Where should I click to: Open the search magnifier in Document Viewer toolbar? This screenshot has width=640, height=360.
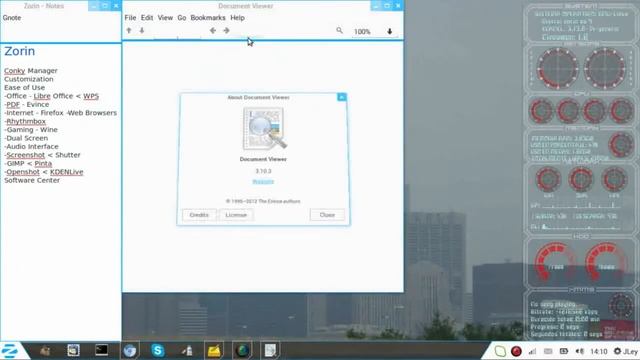click(339, 30)
